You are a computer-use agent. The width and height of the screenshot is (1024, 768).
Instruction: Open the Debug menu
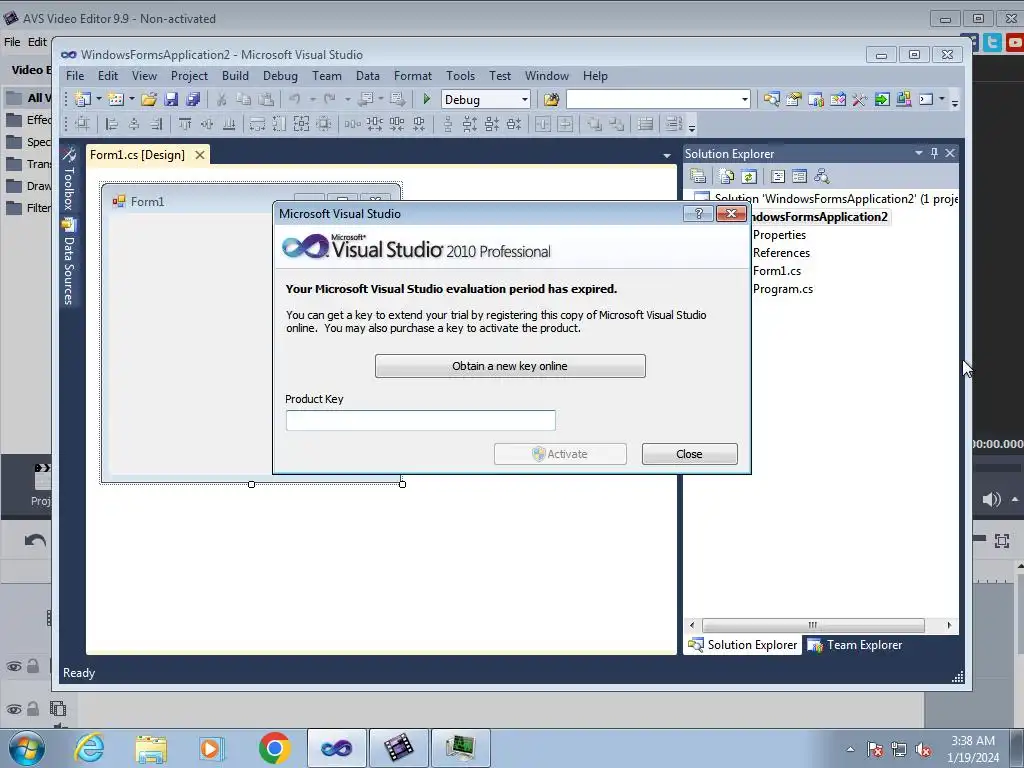point(280,76)
